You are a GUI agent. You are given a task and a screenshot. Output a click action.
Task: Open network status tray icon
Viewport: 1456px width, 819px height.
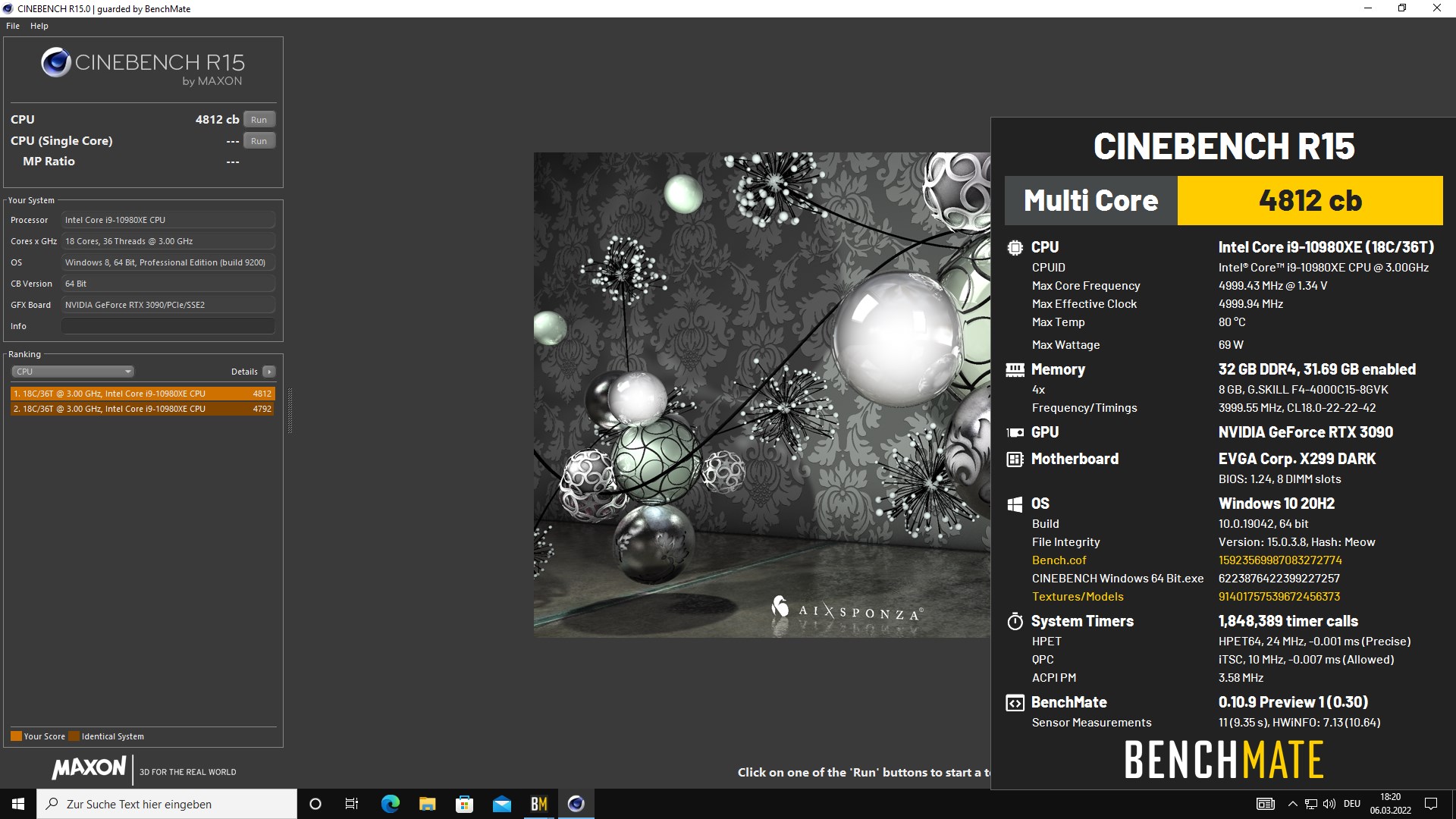1311,804
